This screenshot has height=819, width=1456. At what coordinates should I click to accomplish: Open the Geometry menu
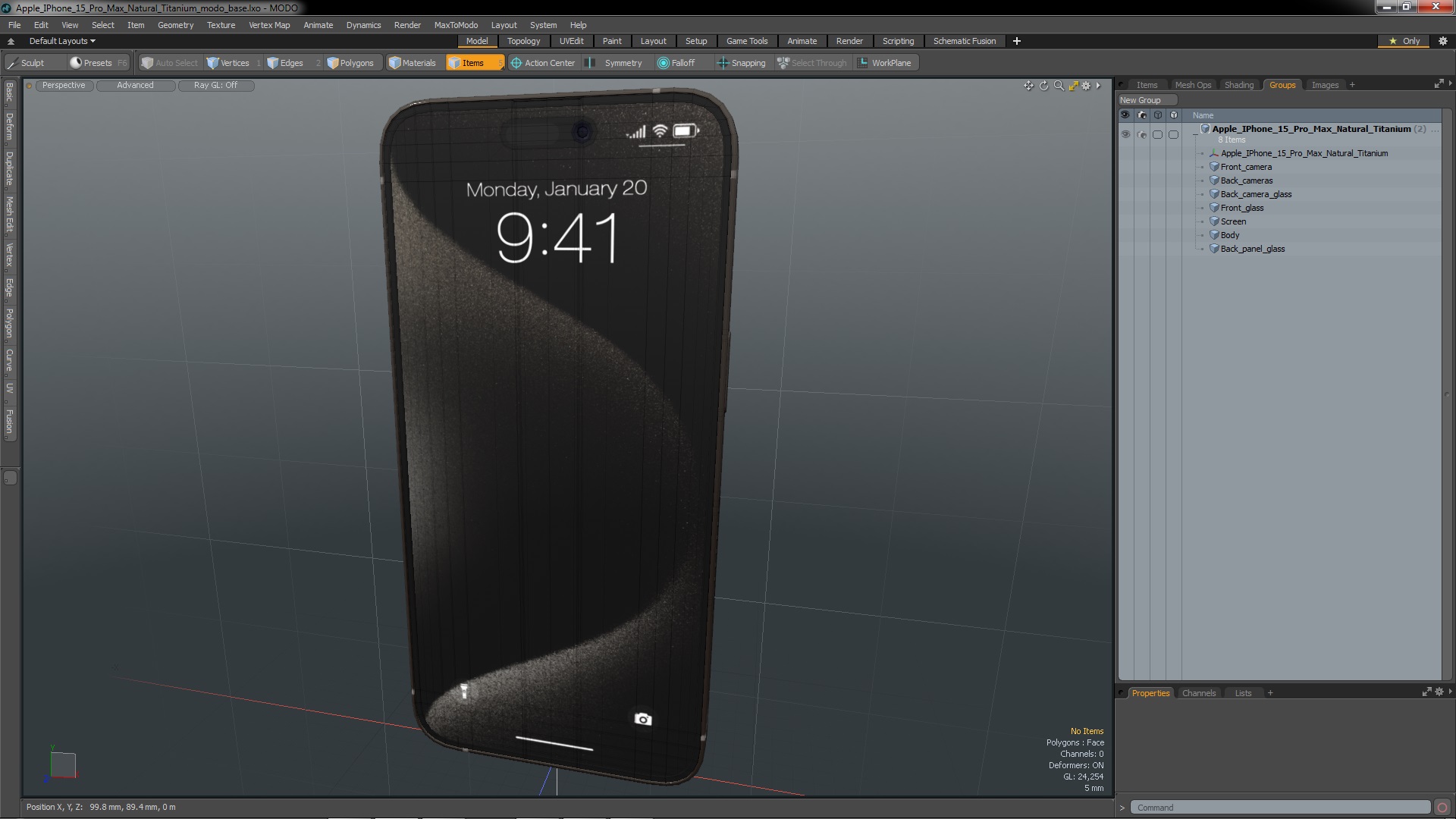coord(175,25)
